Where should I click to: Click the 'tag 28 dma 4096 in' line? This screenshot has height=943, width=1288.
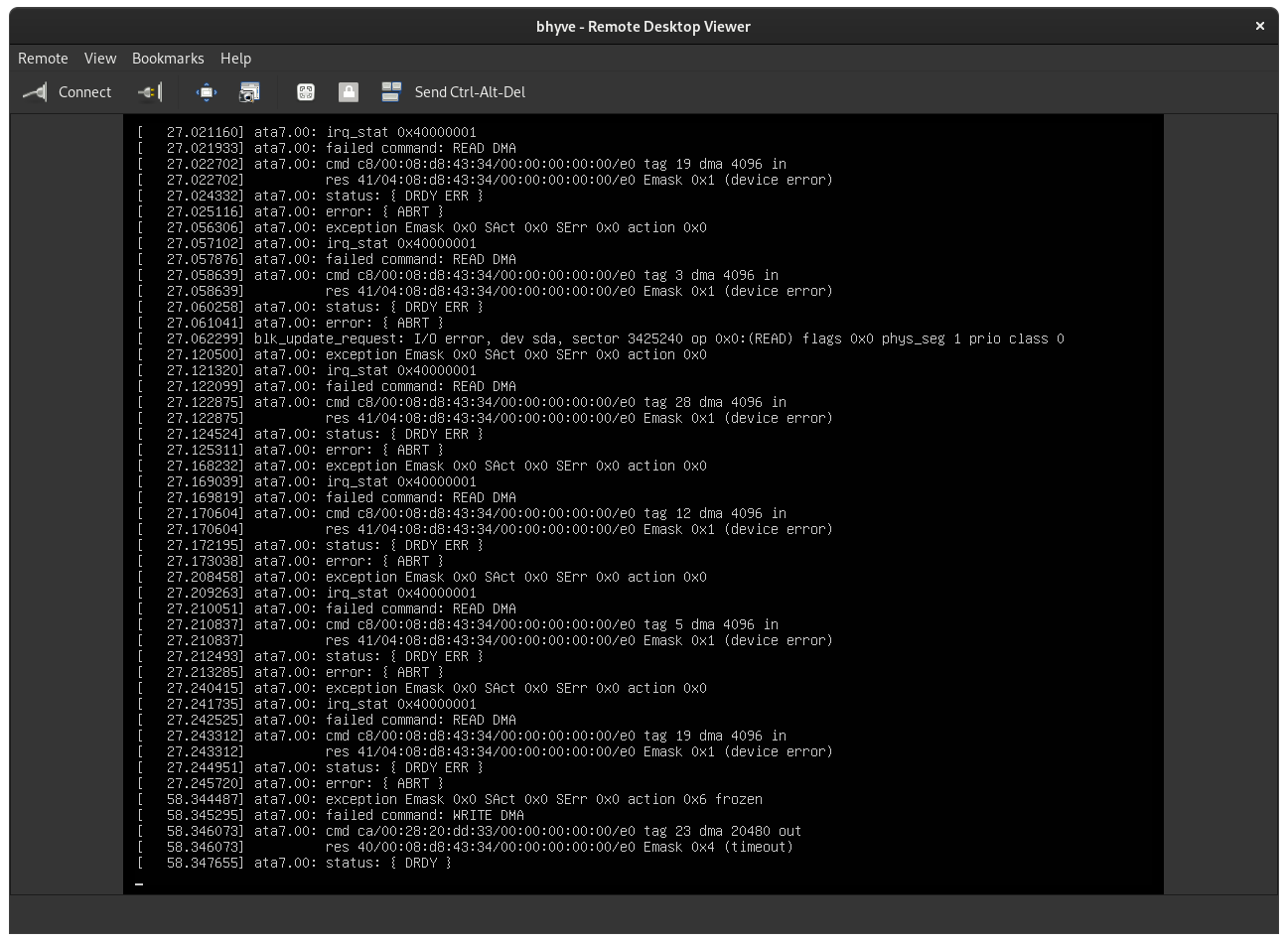(462, 402)
